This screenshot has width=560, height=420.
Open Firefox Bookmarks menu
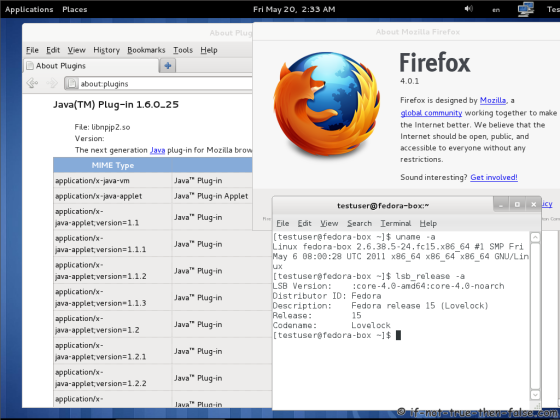[146, 50]
